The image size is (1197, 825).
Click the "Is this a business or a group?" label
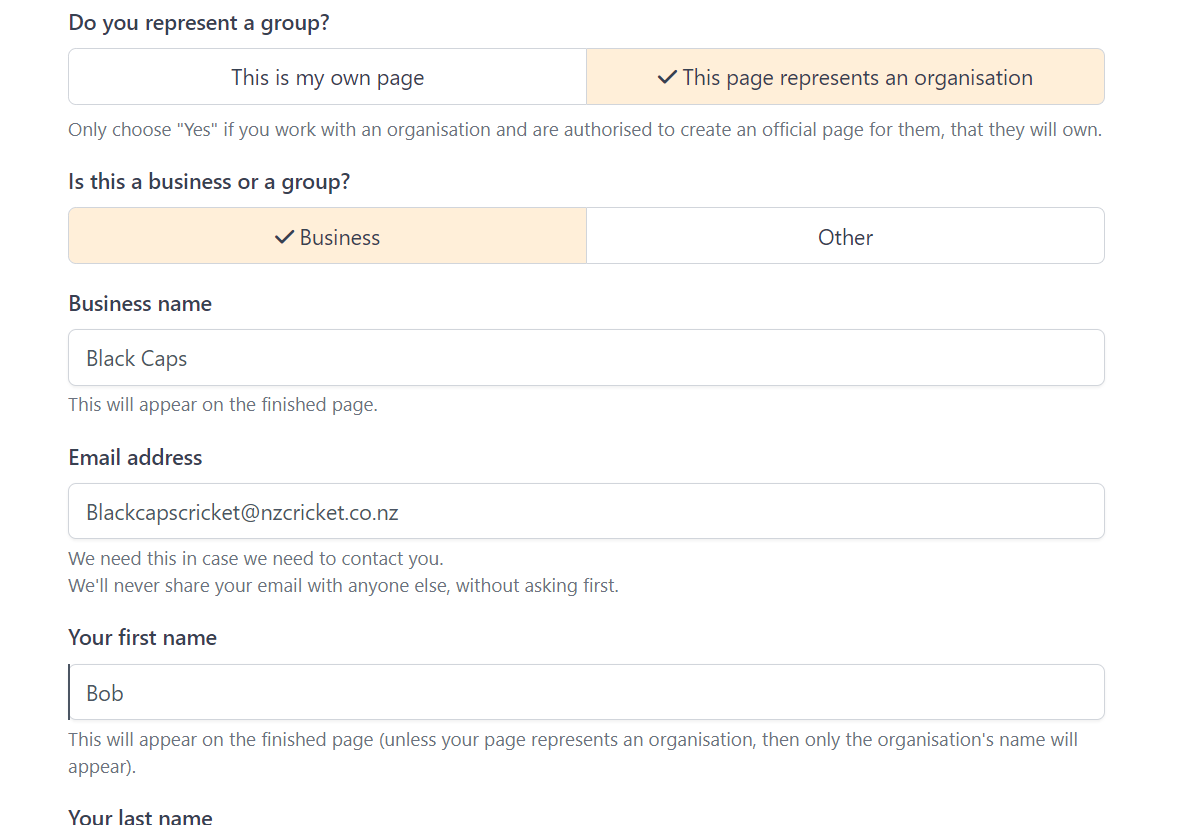coord(209,182)
